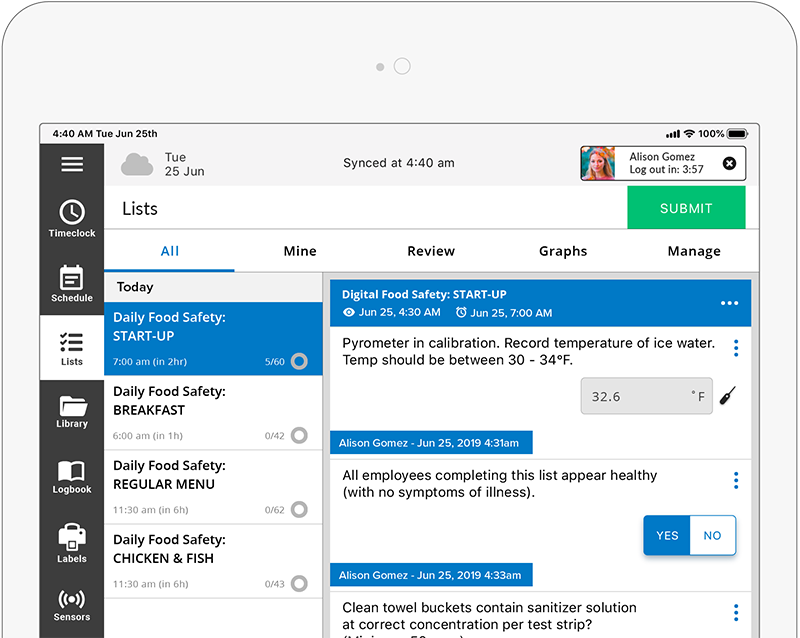Click the Alison Gomez 4:33am timestamp label
This screenshot has height=638, width=800.
431,575
